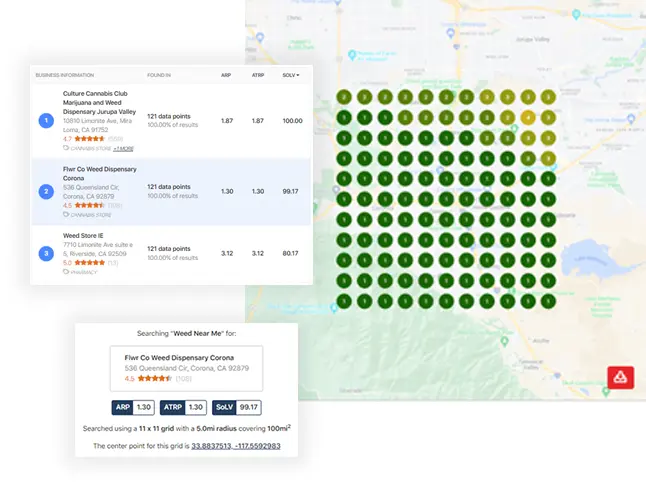Click the BUSINESS INFORMATION column header
This screenshot has width=646, height=488.
tap(65, 75)
